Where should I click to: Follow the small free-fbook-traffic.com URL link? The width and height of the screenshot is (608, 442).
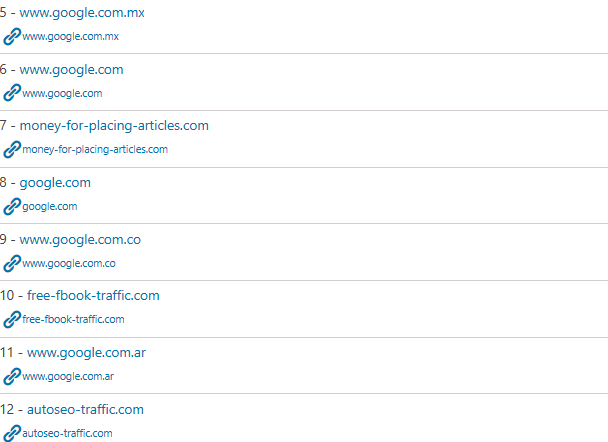click(x=73, y=319)
